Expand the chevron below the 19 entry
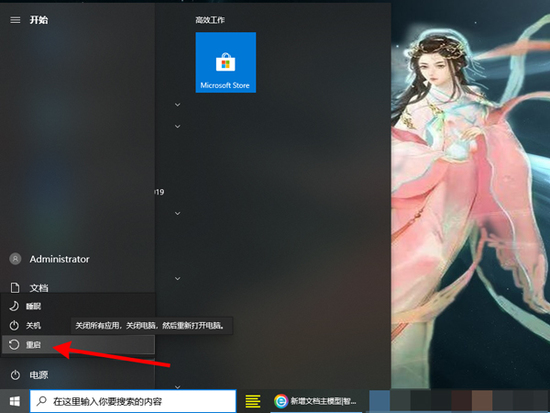 (x=177, y=213)
